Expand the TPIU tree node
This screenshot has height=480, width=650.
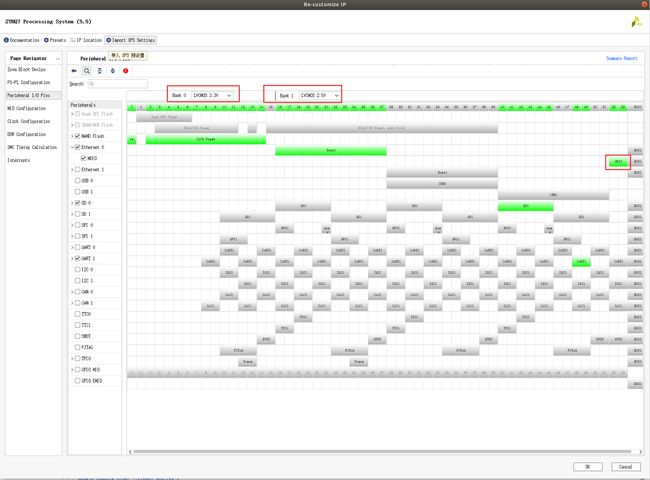72,359
